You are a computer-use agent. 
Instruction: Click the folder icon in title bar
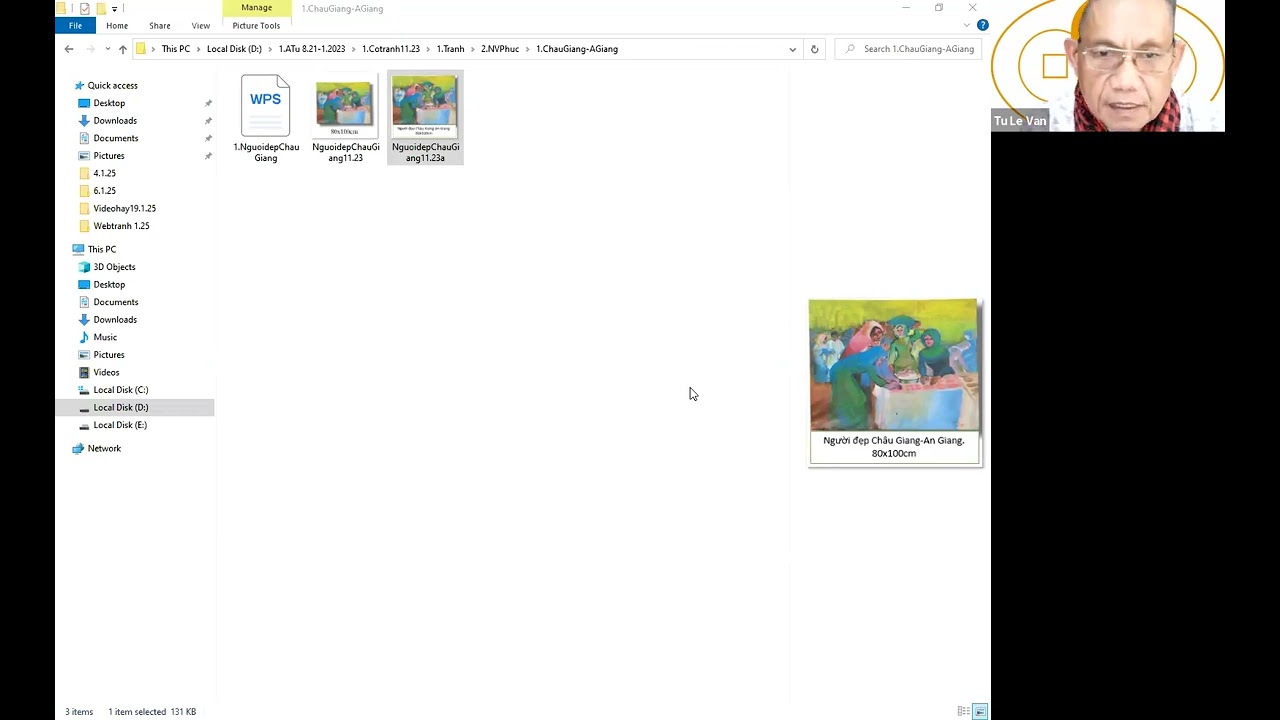point(62,8)
